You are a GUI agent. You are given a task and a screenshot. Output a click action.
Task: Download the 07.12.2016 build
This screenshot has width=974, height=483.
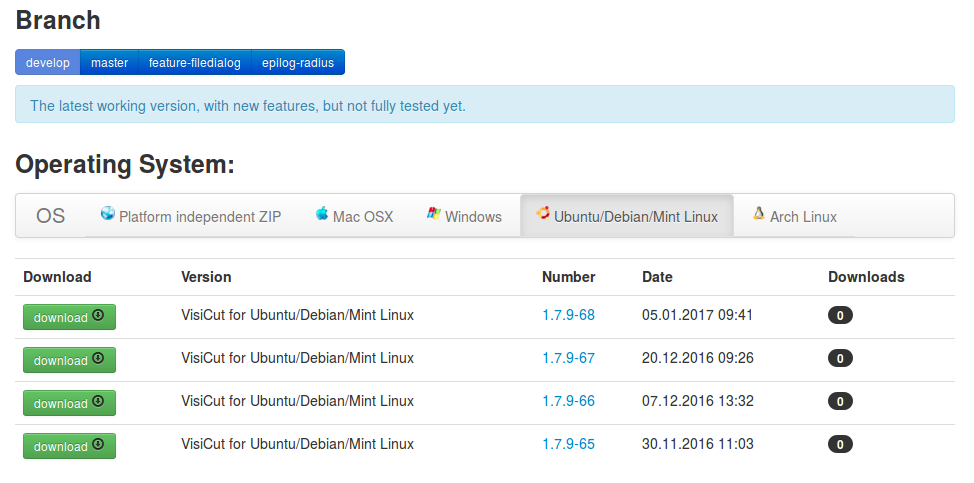[x=70, y=403]
